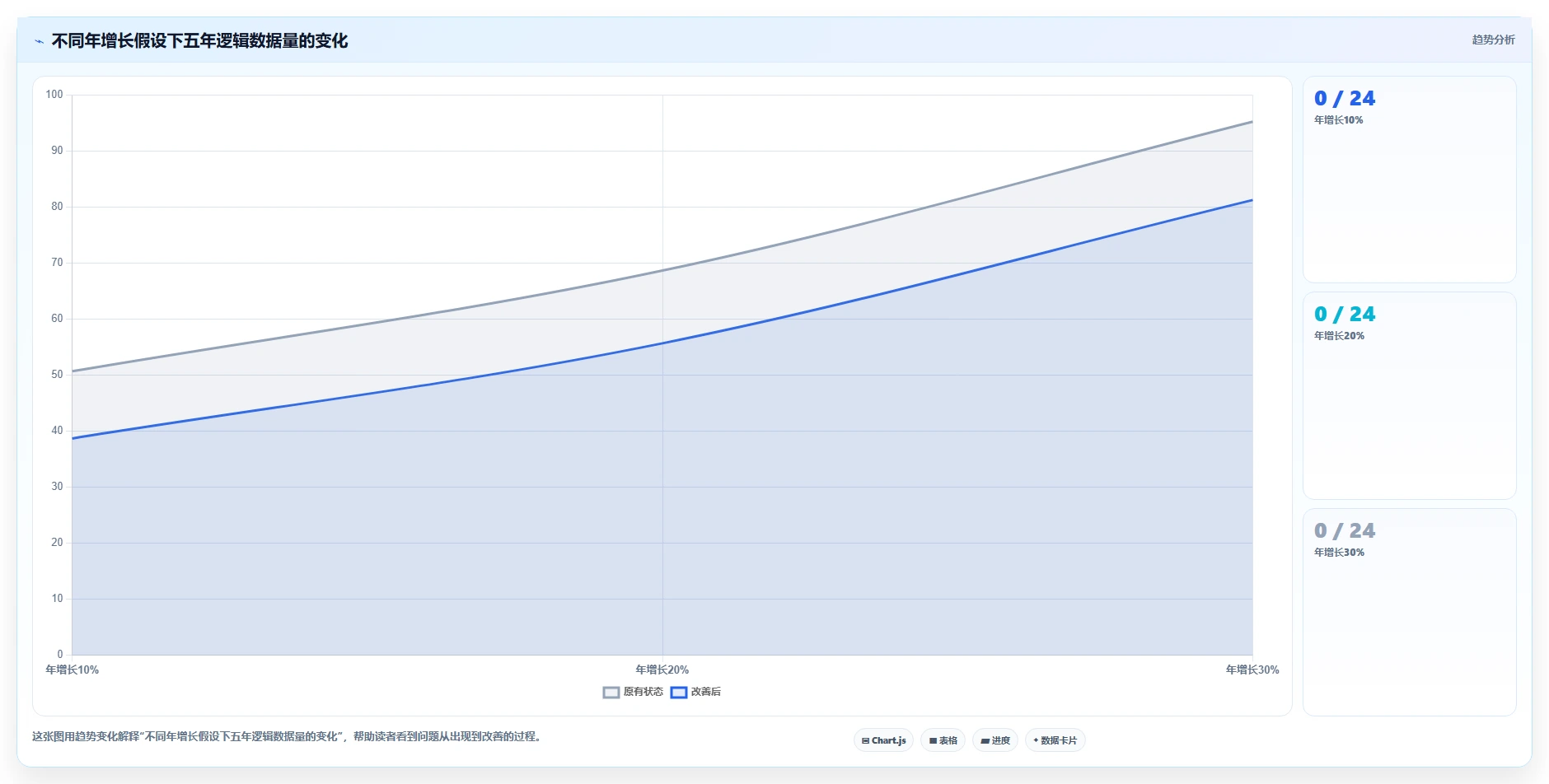Click the chart title 不同年增长假设下五年逻辑数据量的变化

click(199, 40)
